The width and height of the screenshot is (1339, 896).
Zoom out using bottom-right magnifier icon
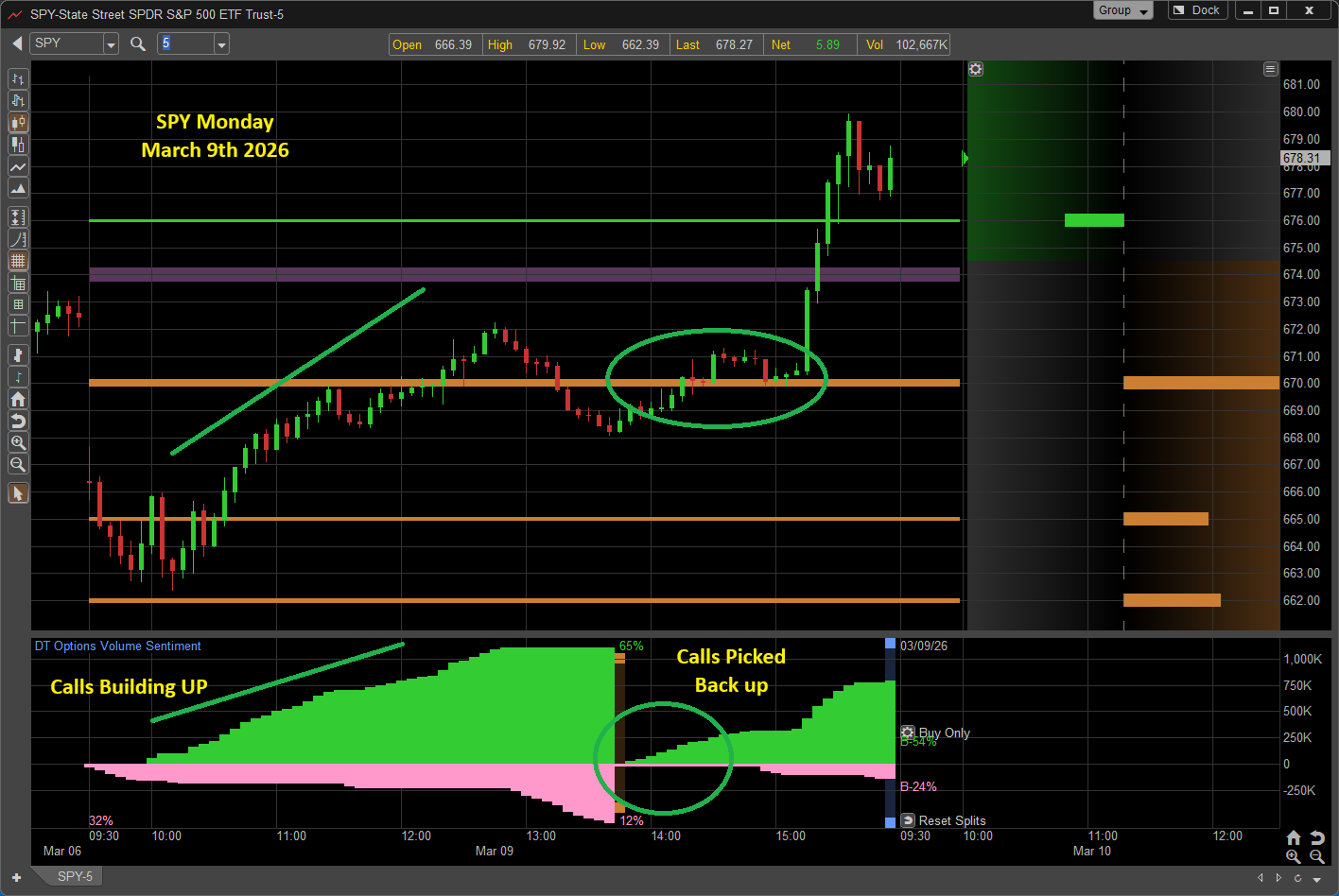pos(1316,856)
